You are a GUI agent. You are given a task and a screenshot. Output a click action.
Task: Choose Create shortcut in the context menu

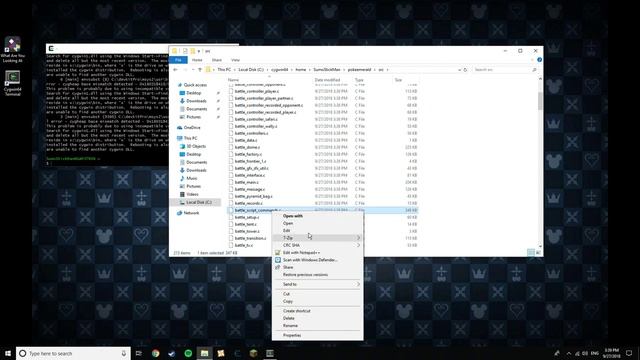click(x=318, y=311)
